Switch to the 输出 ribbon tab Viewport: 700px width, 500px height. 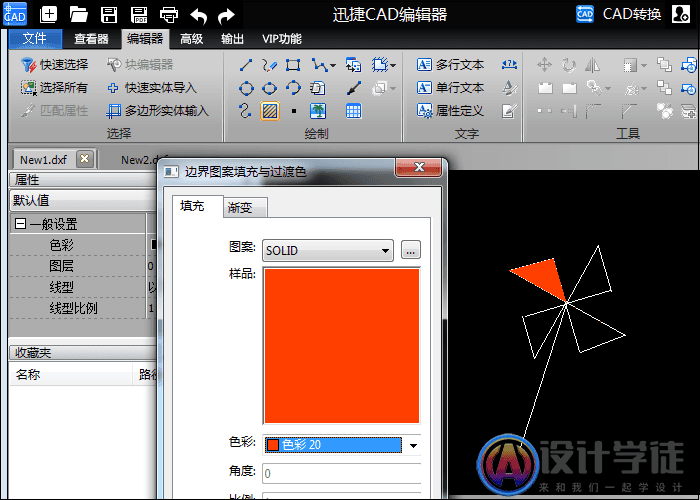[x=232, y=39]
